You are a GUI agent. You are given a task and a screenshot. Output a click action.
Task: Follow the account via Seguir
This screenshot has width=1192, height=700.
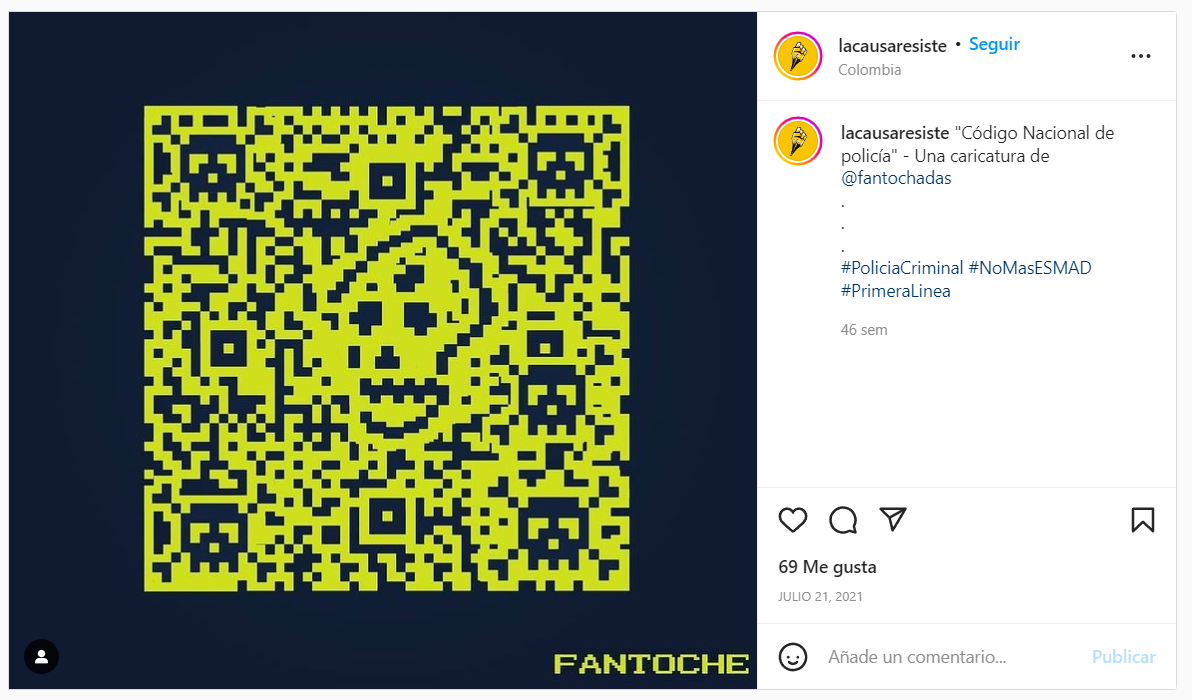coord(994,44)
